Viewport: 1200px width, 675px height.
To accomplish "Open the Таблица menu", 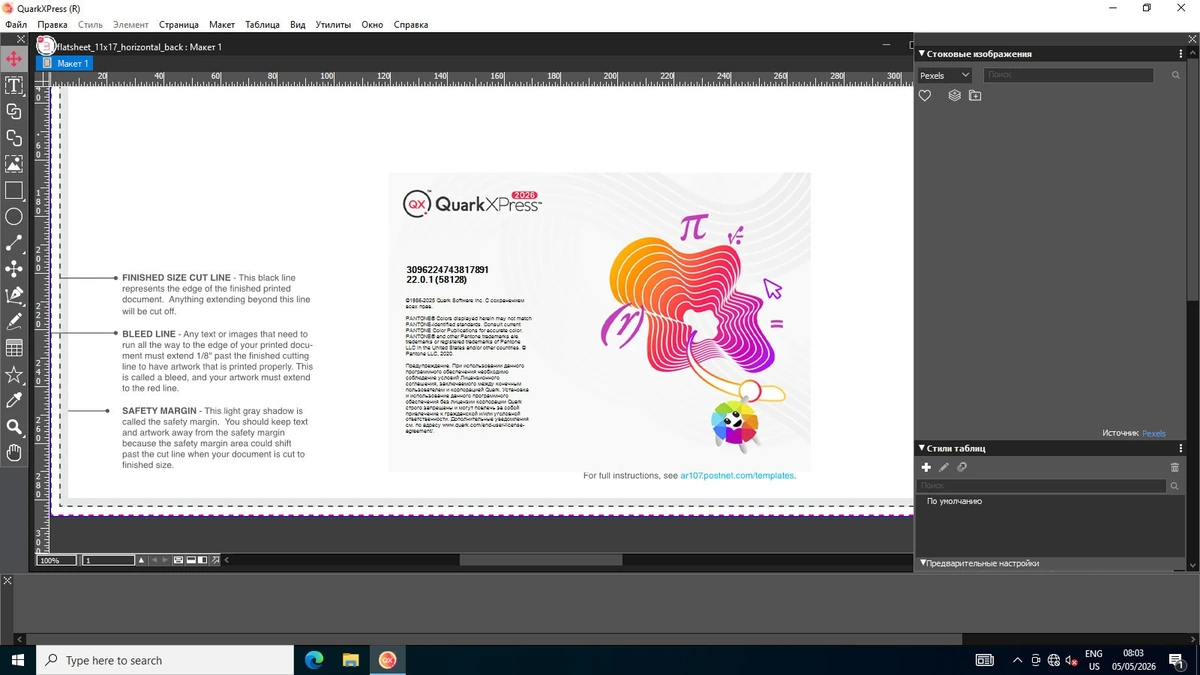I will point(262,24).
